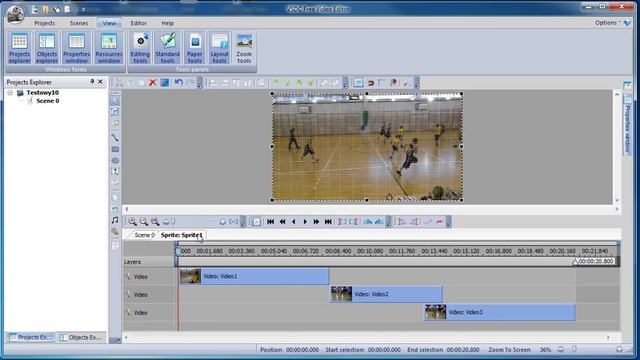The width and height of the screenshot is (640, 360).
Task: Expand the editing toolbar overflow arrow
Action: tap(199, 83)
